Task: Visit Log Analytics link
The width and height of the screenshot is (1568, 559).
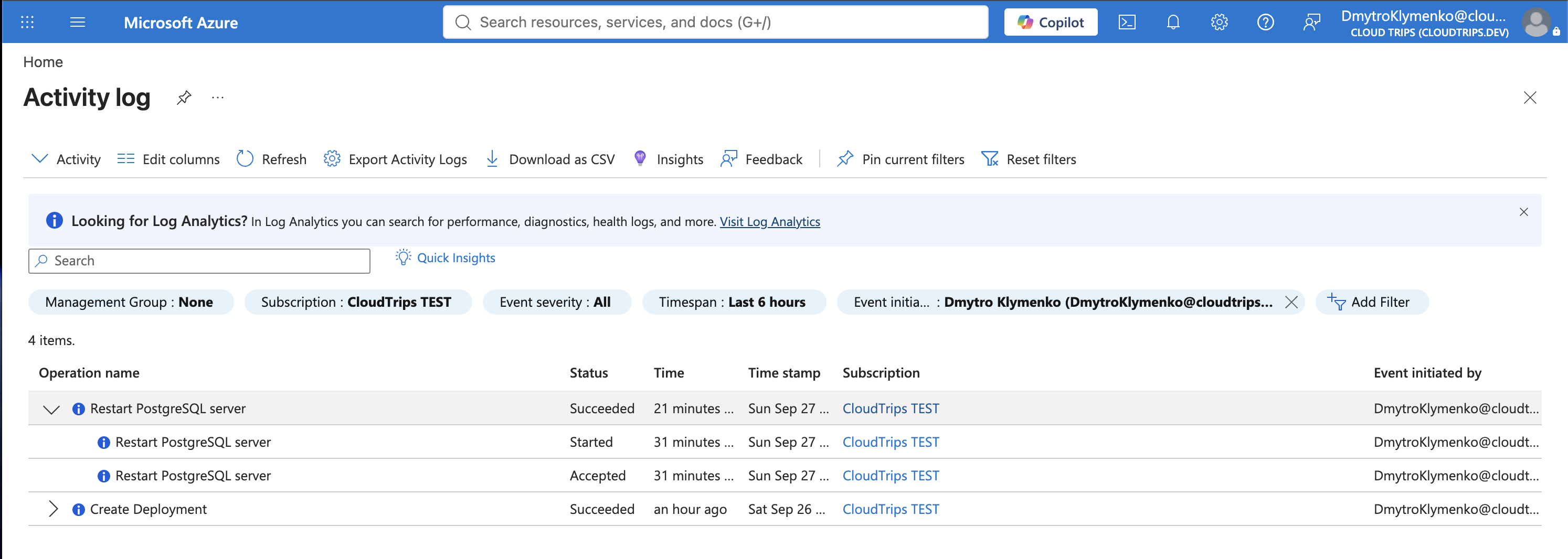Action: [x=770, y=221]
